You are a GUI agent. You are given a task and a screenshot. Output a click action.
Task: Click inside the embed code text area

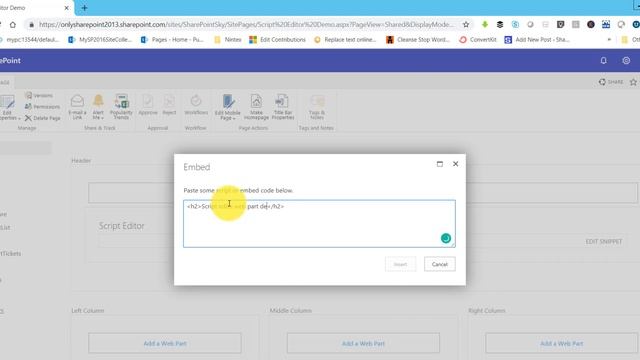tap(319, 224)
